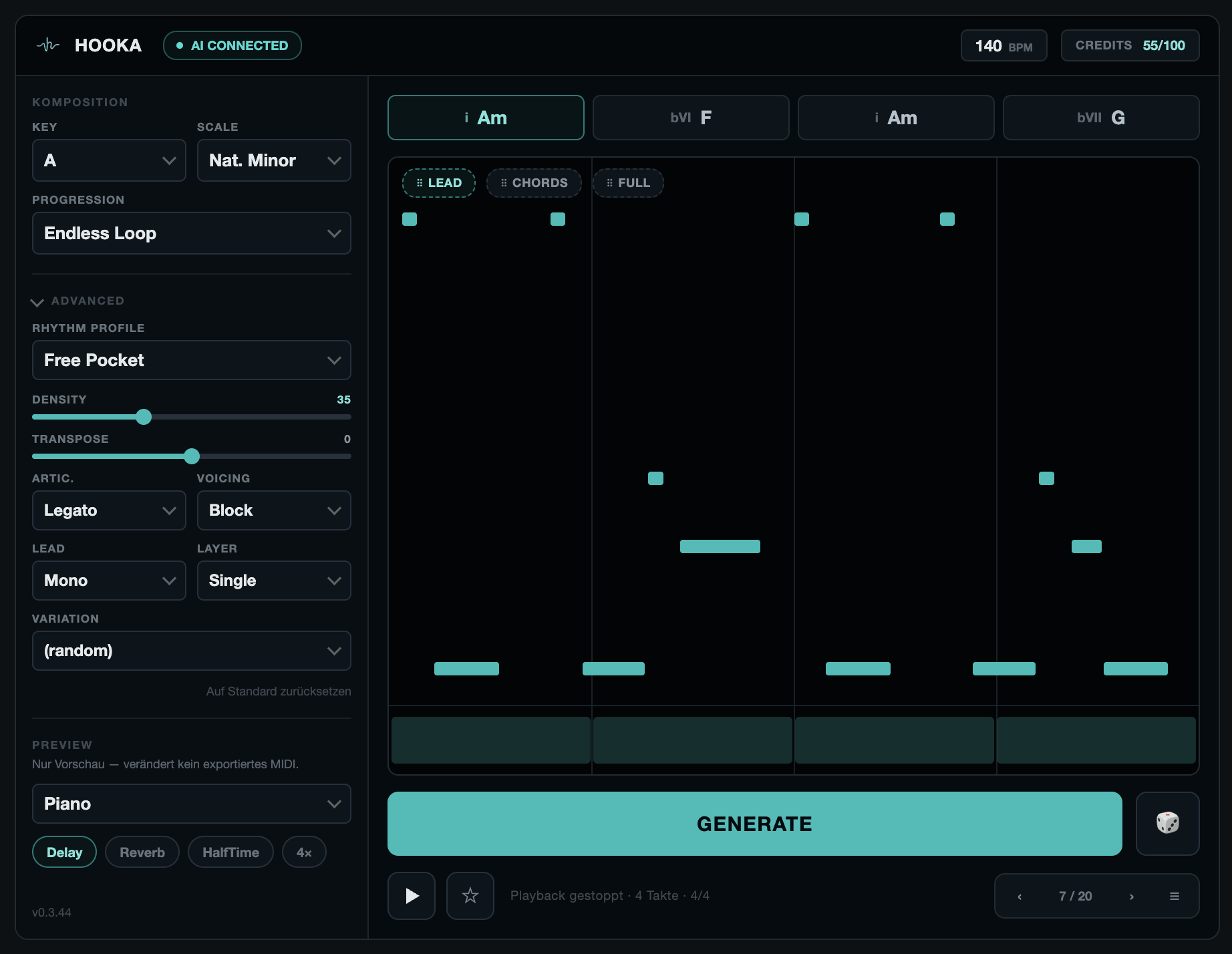Image resolution: width=1232 pixels, height=954 pixels.
Task: Click the GENERATE button
Action: (x=755, y=824)
